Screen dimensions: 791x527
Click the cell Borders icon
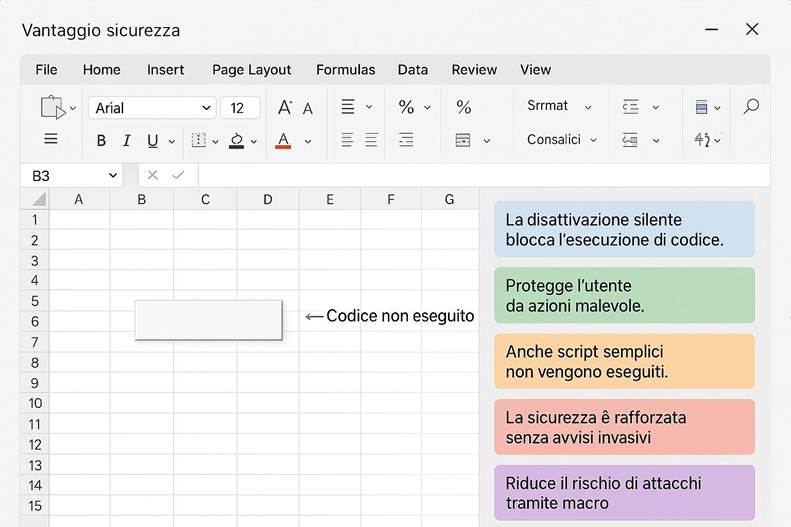click(x=199, y=141)
